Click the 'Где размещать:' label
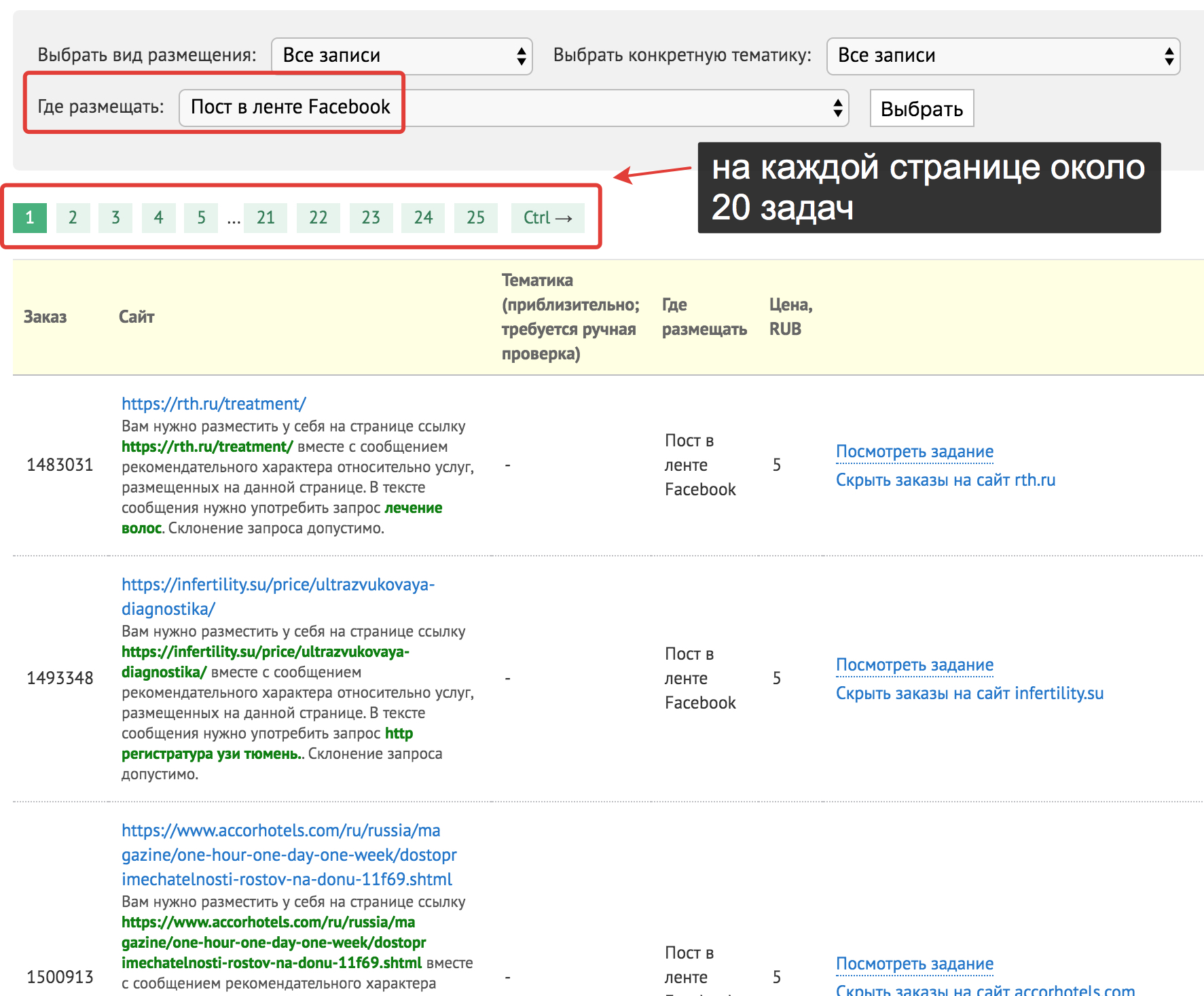Screen dimensions: 1204x996 (101, 107)
